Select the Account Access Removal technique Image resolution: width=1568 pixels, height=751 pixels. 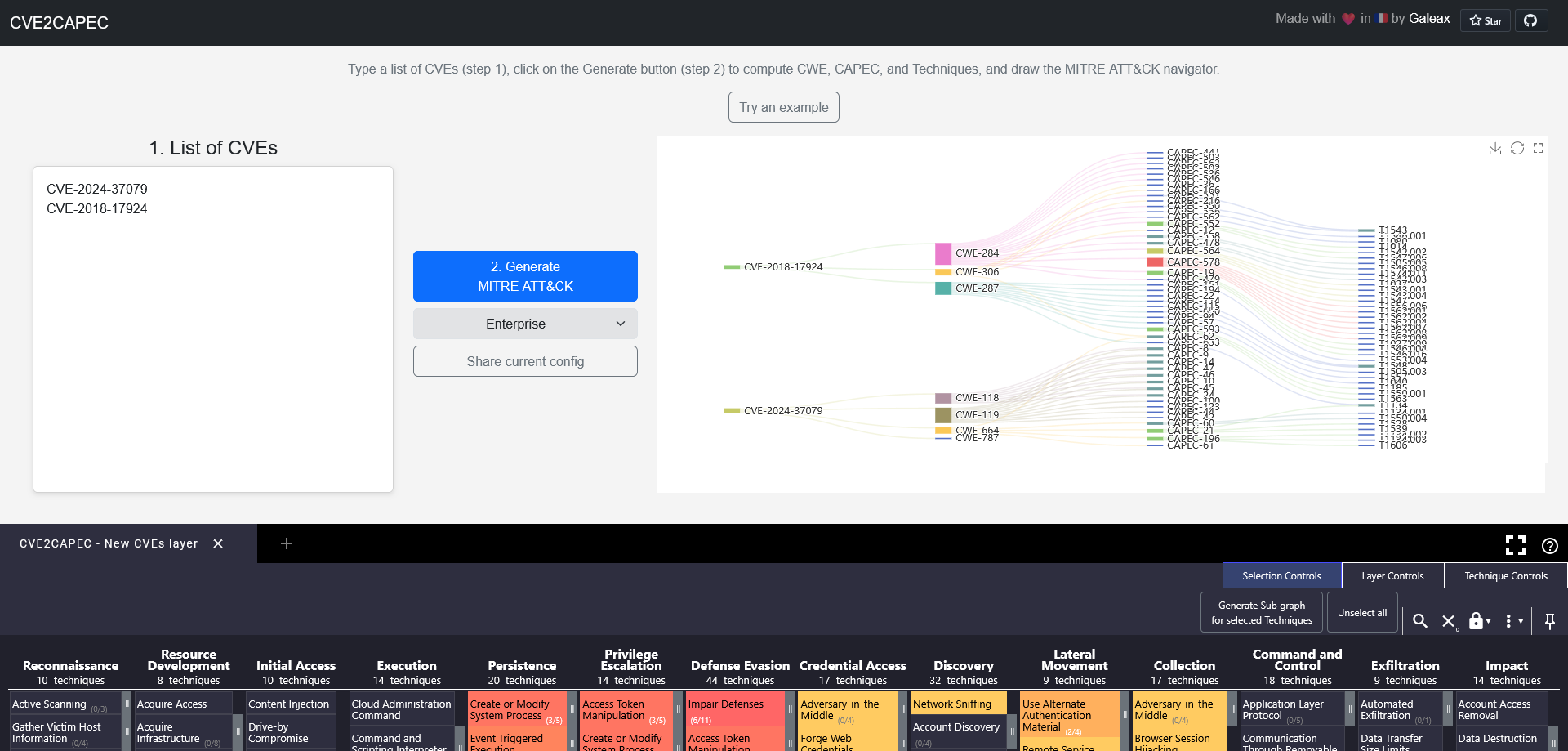(1501, 709)
